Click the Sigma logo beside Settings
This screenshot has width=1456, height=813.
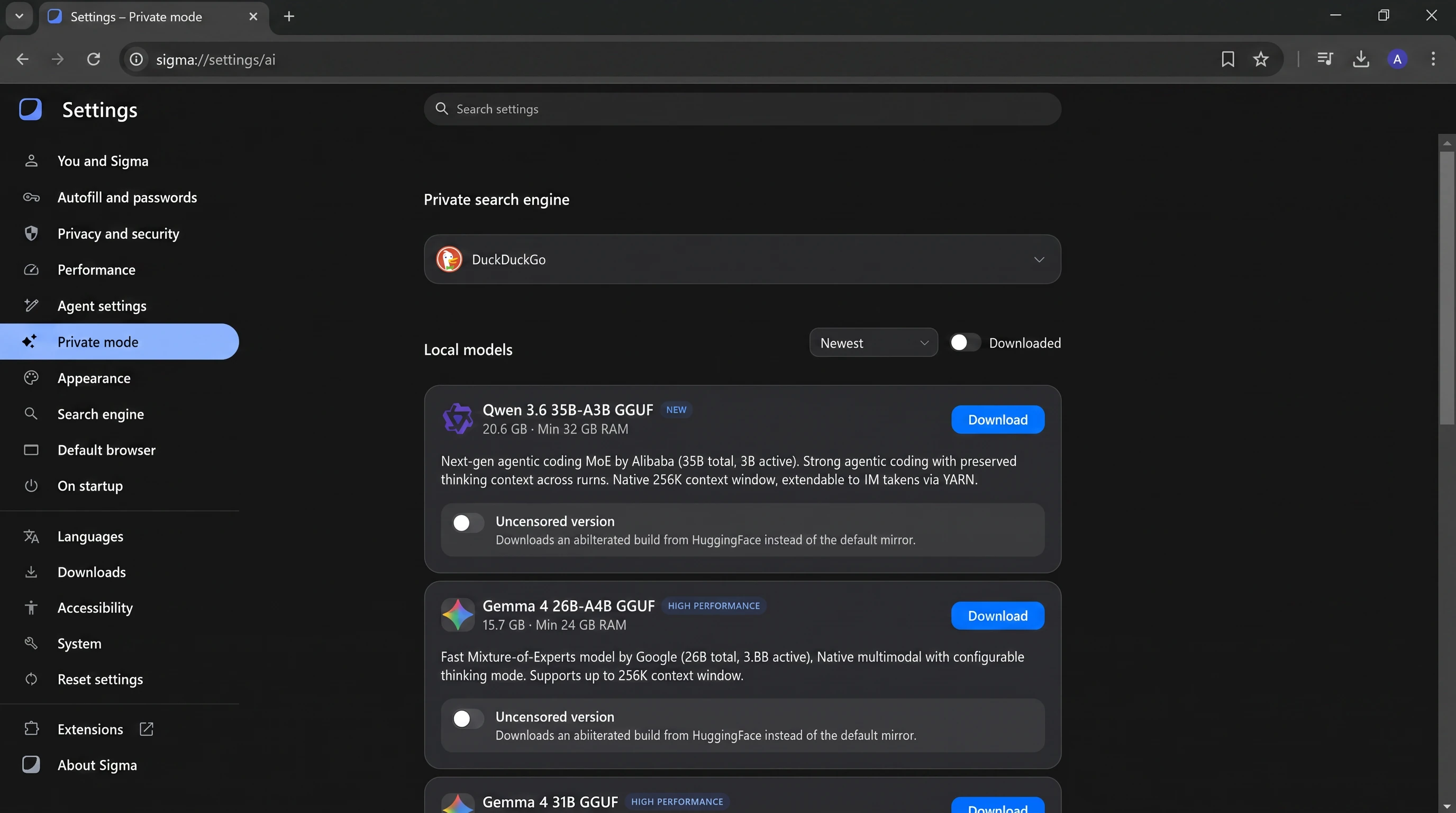tap(31, 109)
